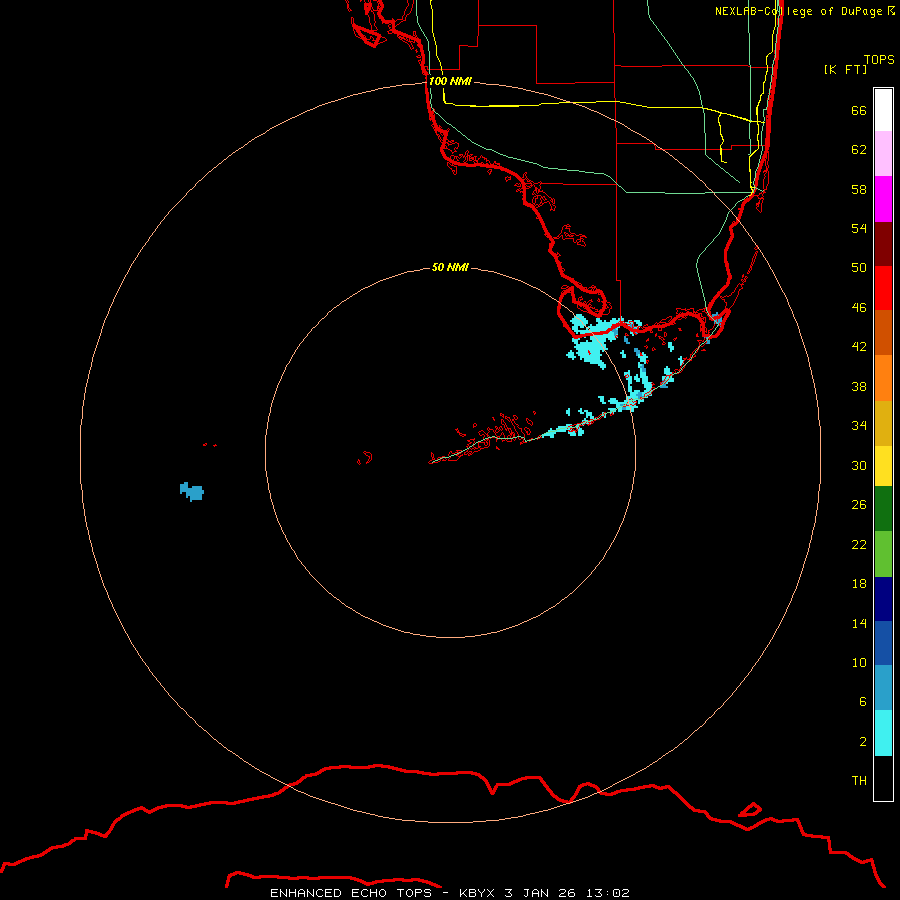The height and width of the screenshot is (900, 900).
Task: Click the '[K FT]' units label
Action: point(845,69)
